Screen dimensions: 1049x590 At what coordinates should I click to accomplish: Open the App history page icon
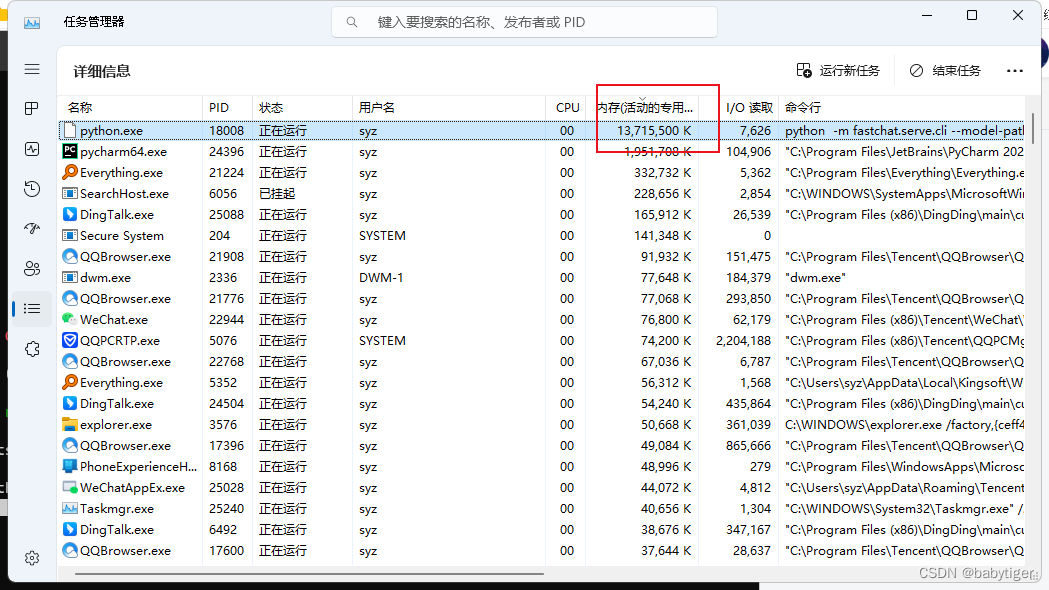32,189
